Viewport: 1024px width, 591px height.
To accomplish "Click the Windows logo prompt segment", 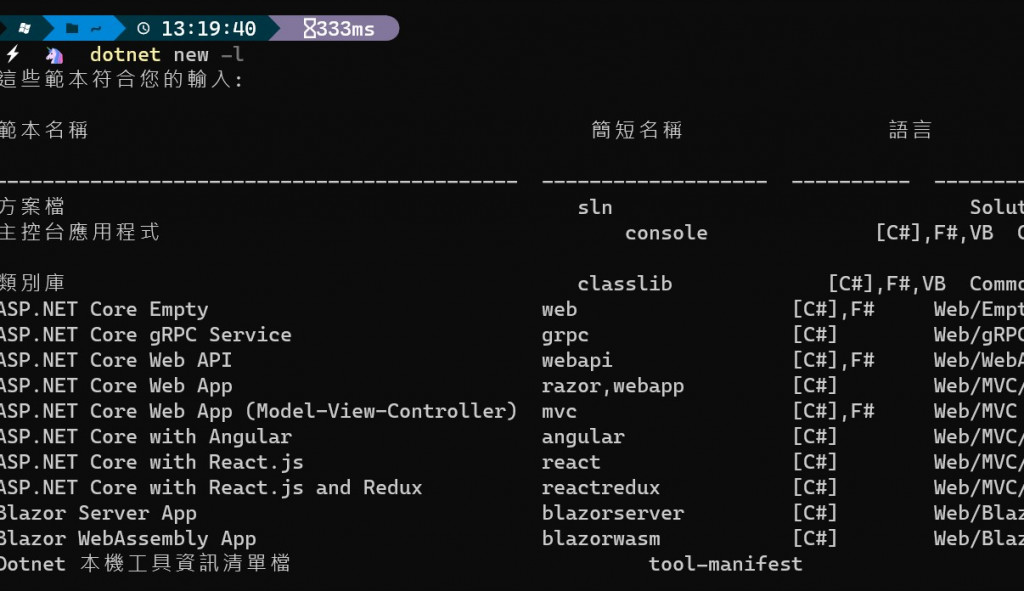I will pyautogui.click(x=24, y=28).
